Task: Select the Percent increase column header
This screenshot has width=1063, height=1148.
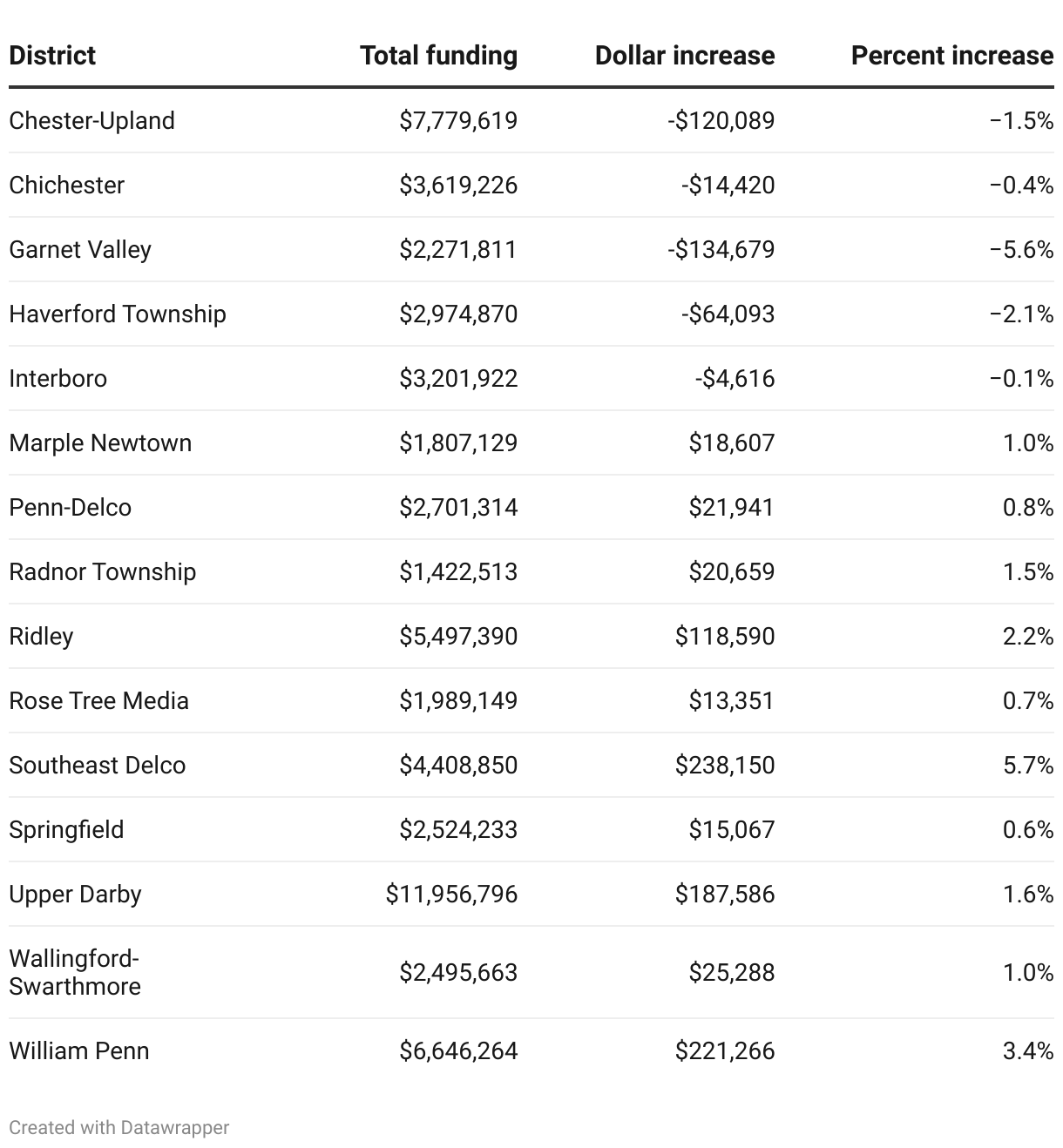Action: coord(951,56)
